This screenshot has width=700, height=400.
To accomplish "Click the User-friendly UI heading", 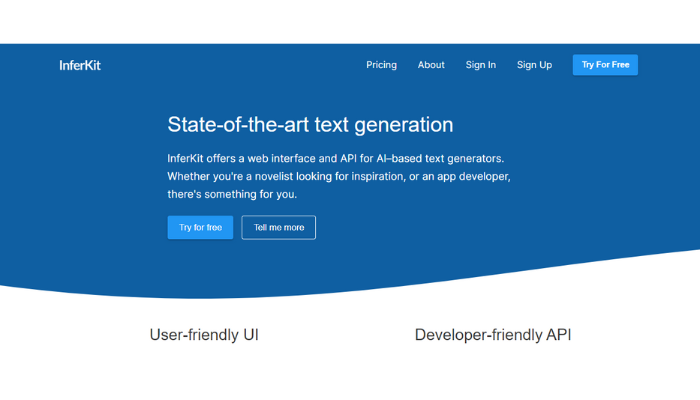I will 204,335.
